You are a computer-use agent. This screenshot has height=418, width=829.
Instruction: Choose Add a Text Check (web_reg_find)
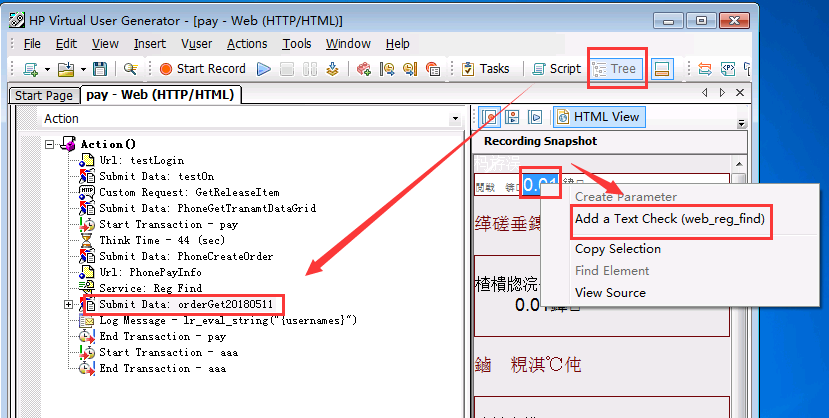tap(670, 219)
